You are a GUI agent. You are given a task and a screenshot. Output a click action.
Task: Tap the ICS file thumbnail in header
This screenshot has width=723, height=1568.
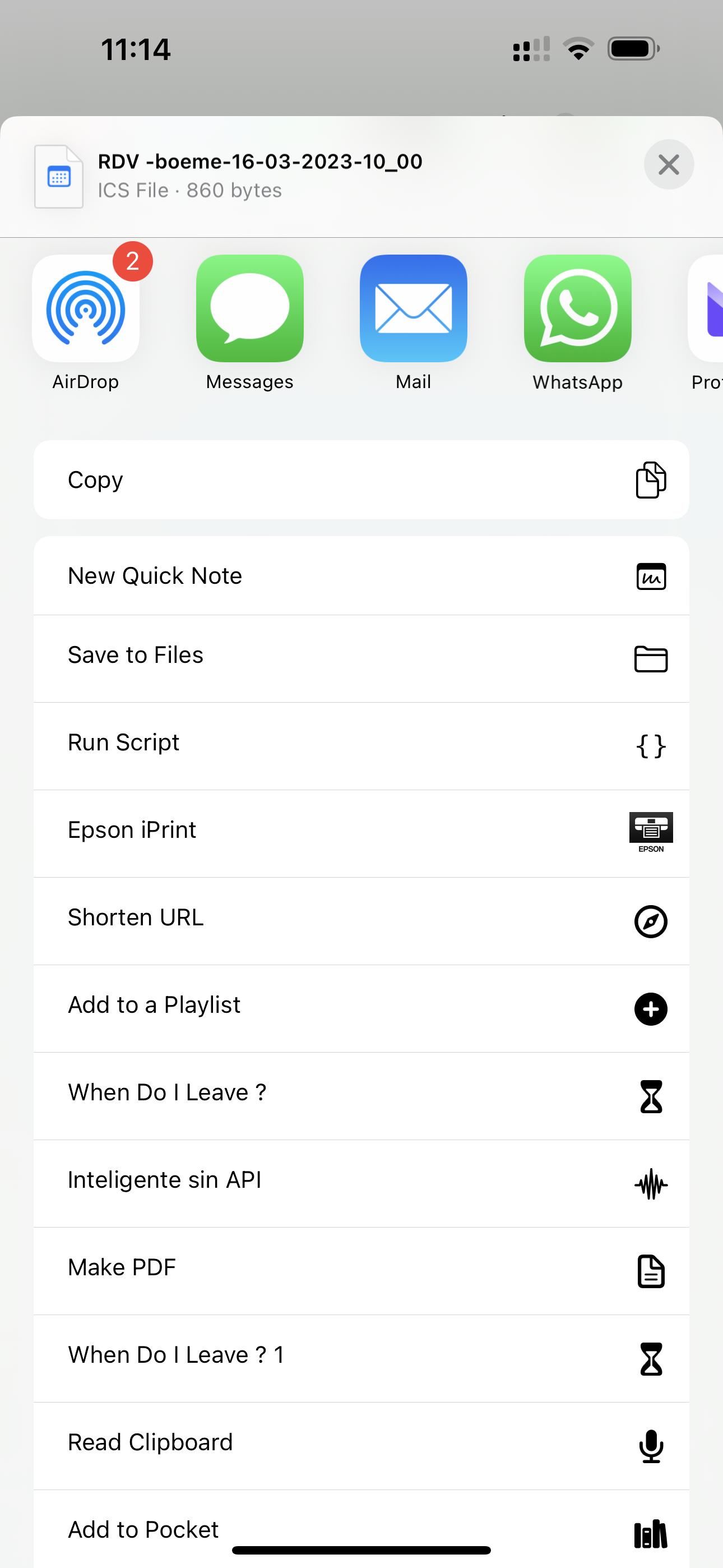(59, 177)
